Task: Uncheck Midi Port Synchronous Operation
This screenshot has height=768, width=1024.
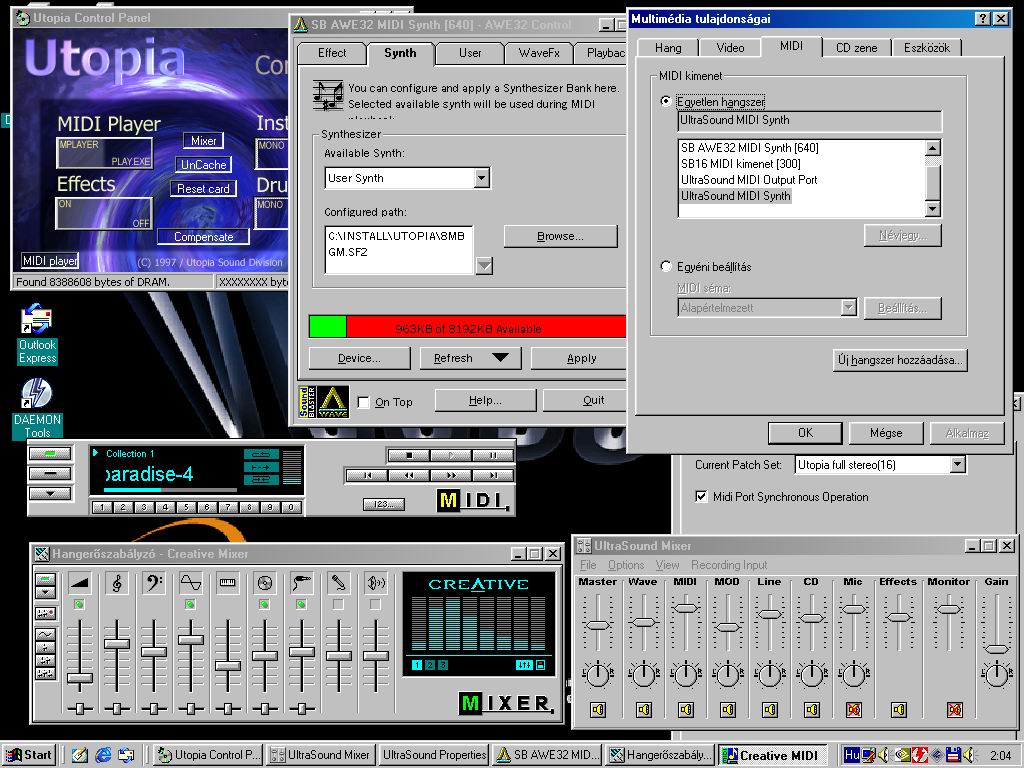Action: click(x=701, y=496)
